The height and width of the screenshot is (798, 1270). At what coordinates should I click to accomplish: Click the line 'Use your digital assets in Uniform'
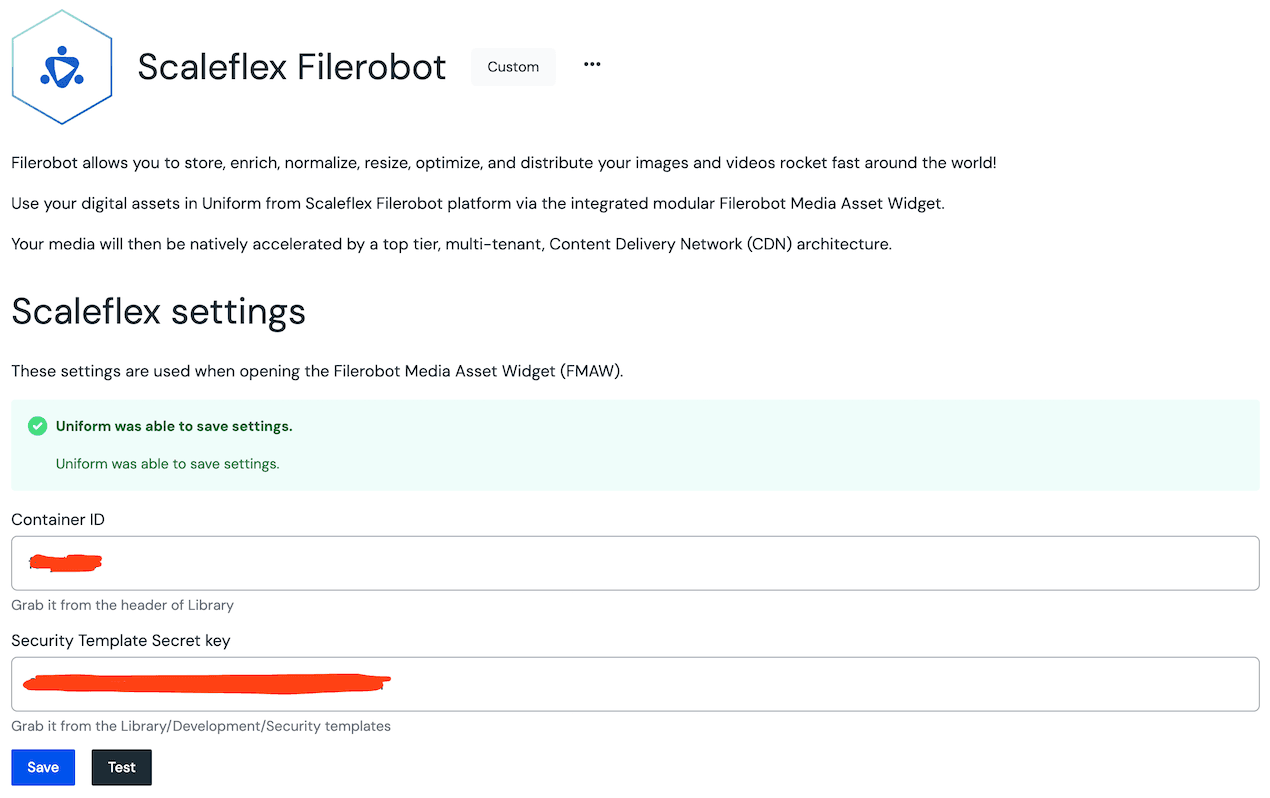point(478,204)
